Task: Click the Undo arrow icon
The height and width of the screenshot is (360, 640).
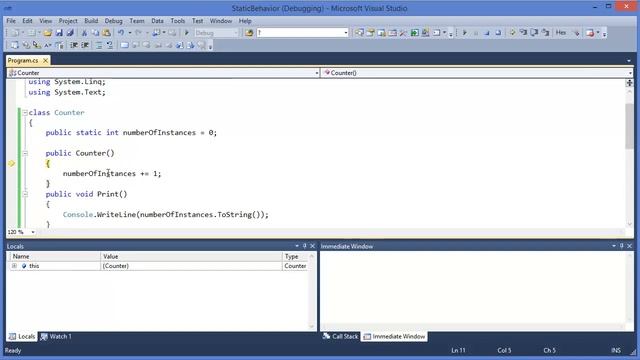Action: [x=121, y=33]
